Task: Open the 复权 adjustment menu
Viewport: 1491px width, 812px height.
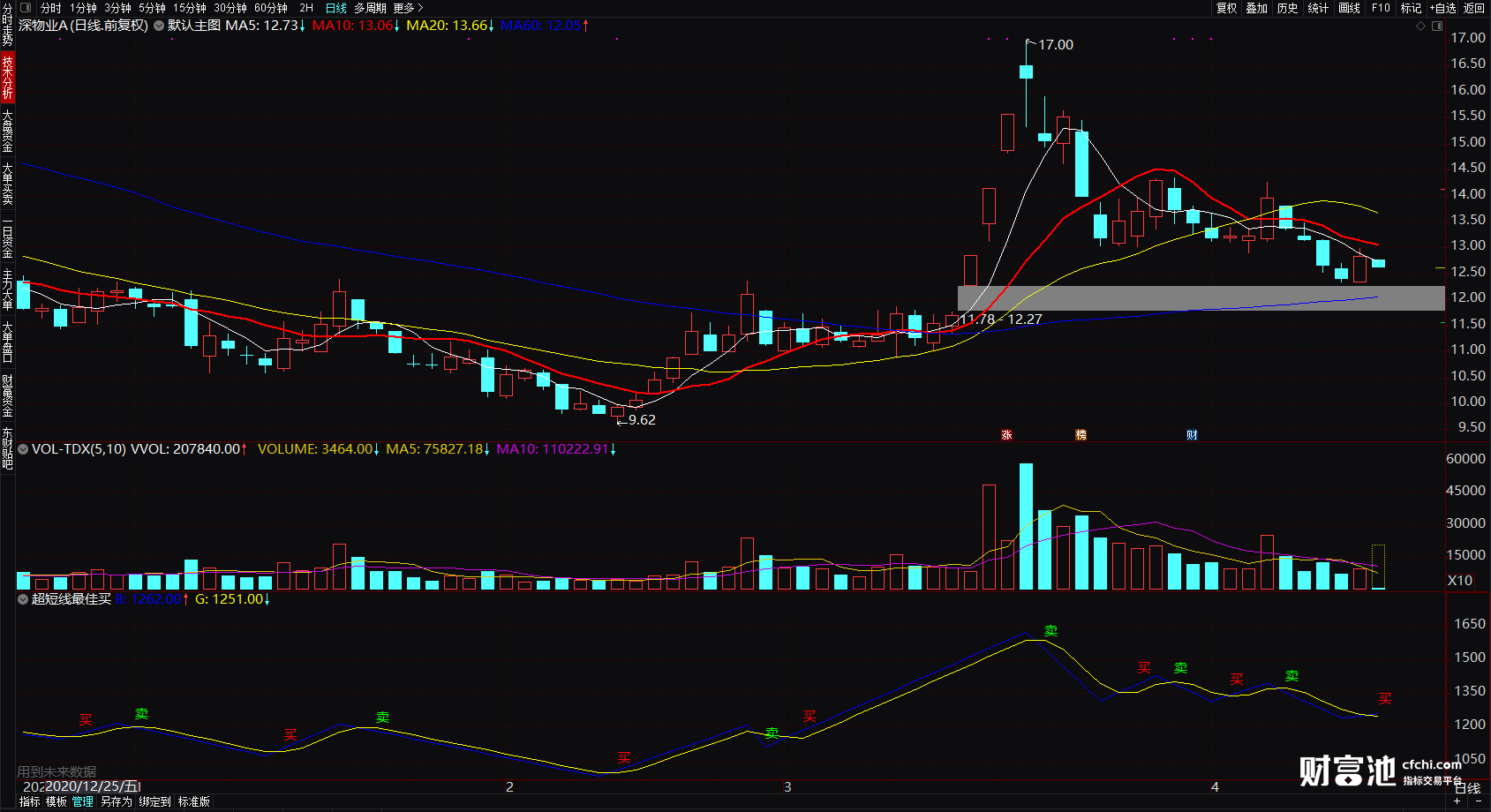Action: (1227, 8)
